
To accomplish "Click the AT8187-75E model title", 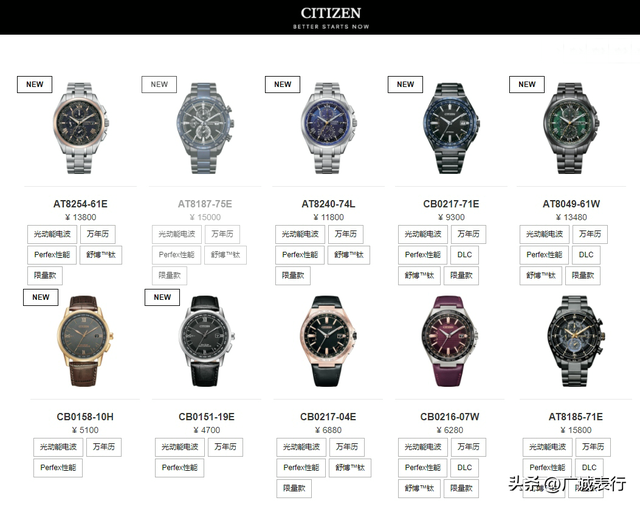I will (x=205, y=204).
